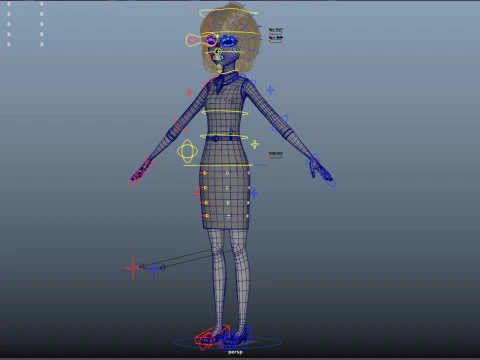Select the blue root circle under the feet
This screenshot has width=480, height=360.
point(228,343)
